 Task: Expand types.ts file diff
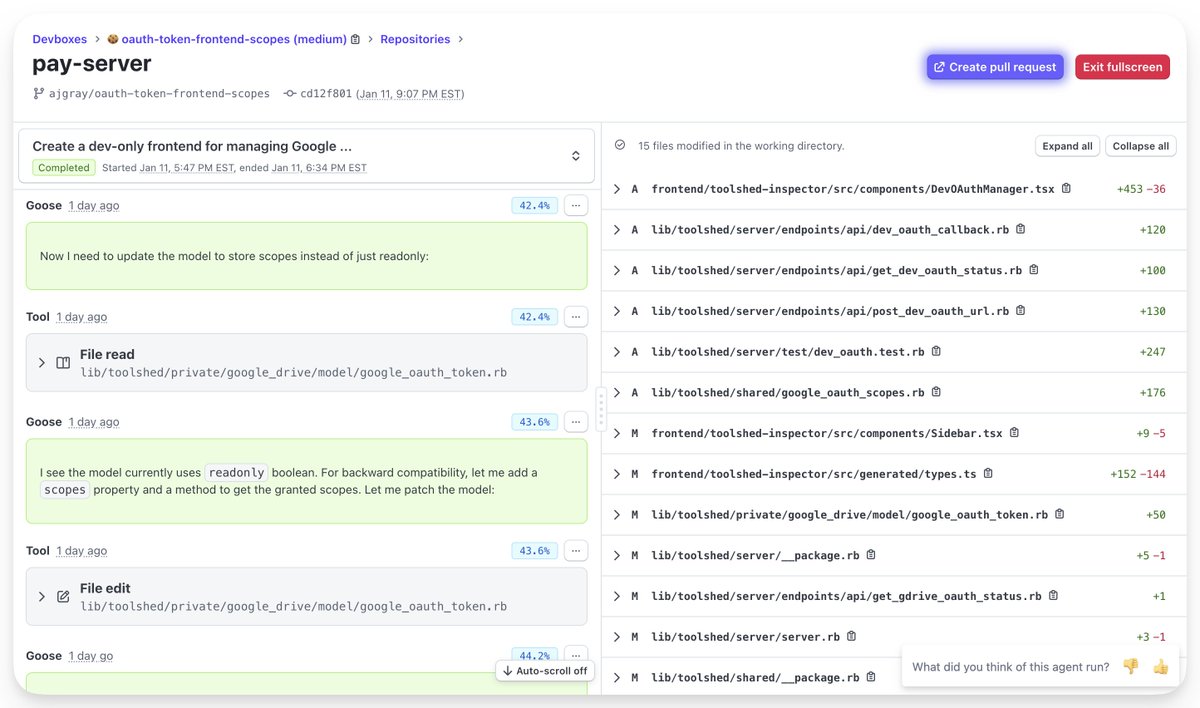tap(617, 473)
